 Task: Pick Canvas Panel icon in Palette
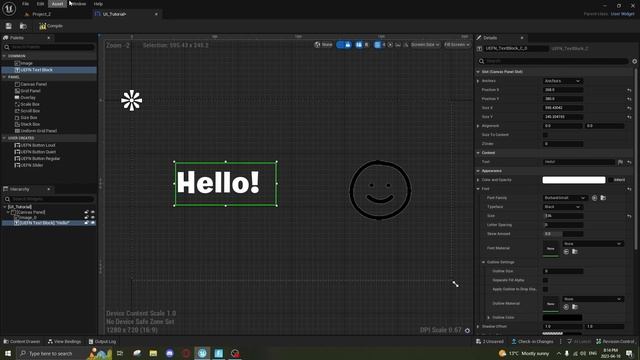coord(17,84)
